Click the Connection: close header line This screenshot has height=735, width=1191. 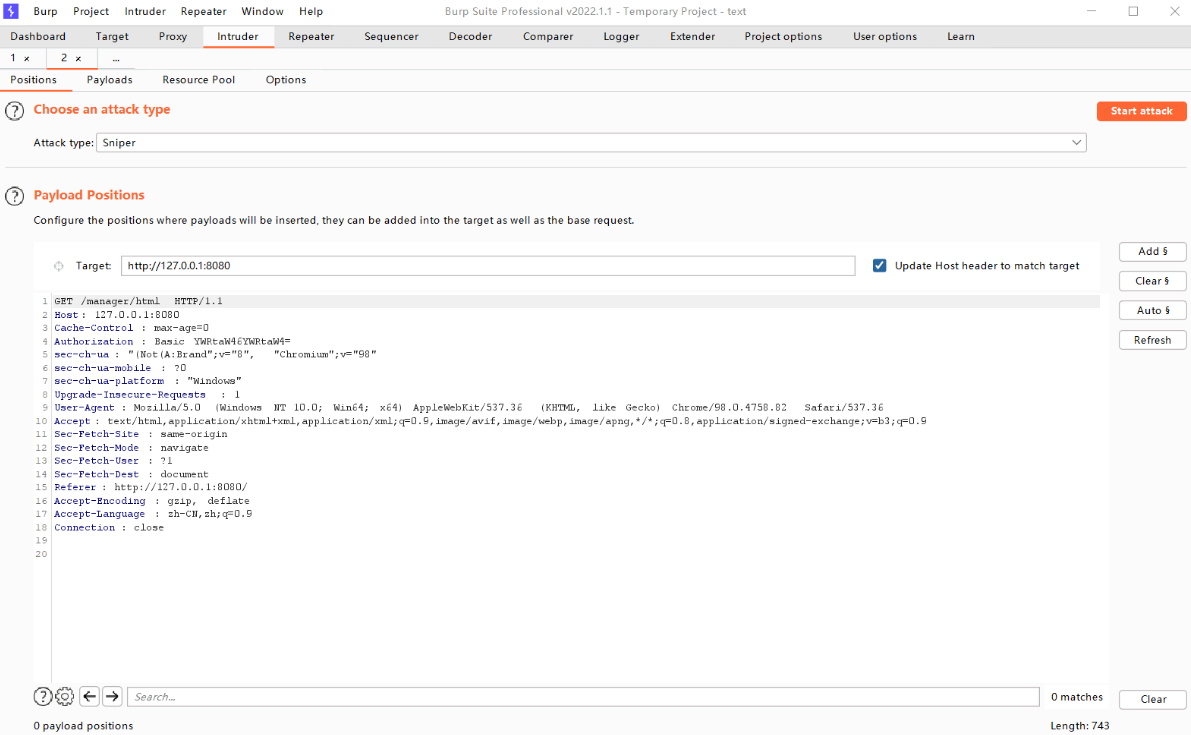[109, 528]
